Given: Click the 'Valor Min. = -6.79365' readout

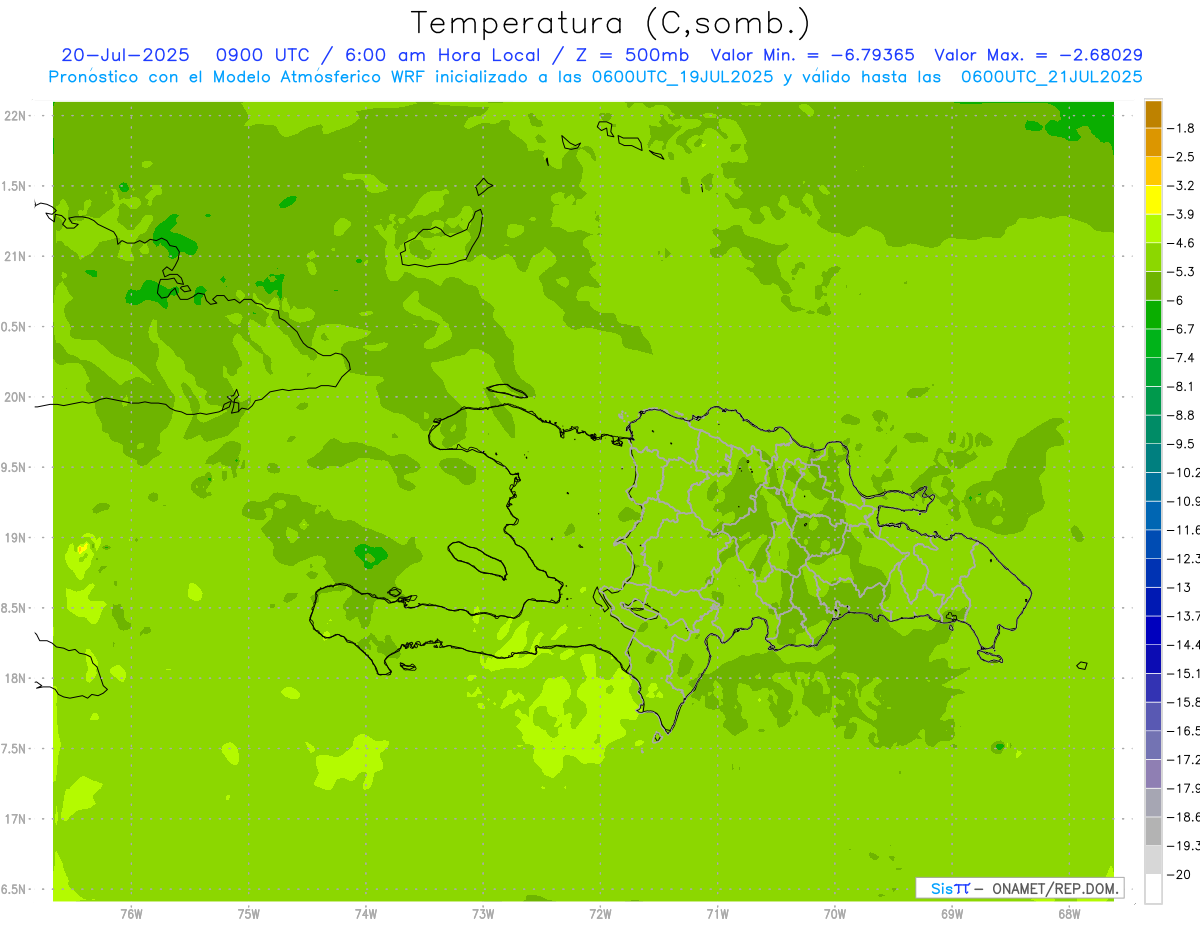Looking at the screenshot, I should pyautogui.click(x=812, y=55).
